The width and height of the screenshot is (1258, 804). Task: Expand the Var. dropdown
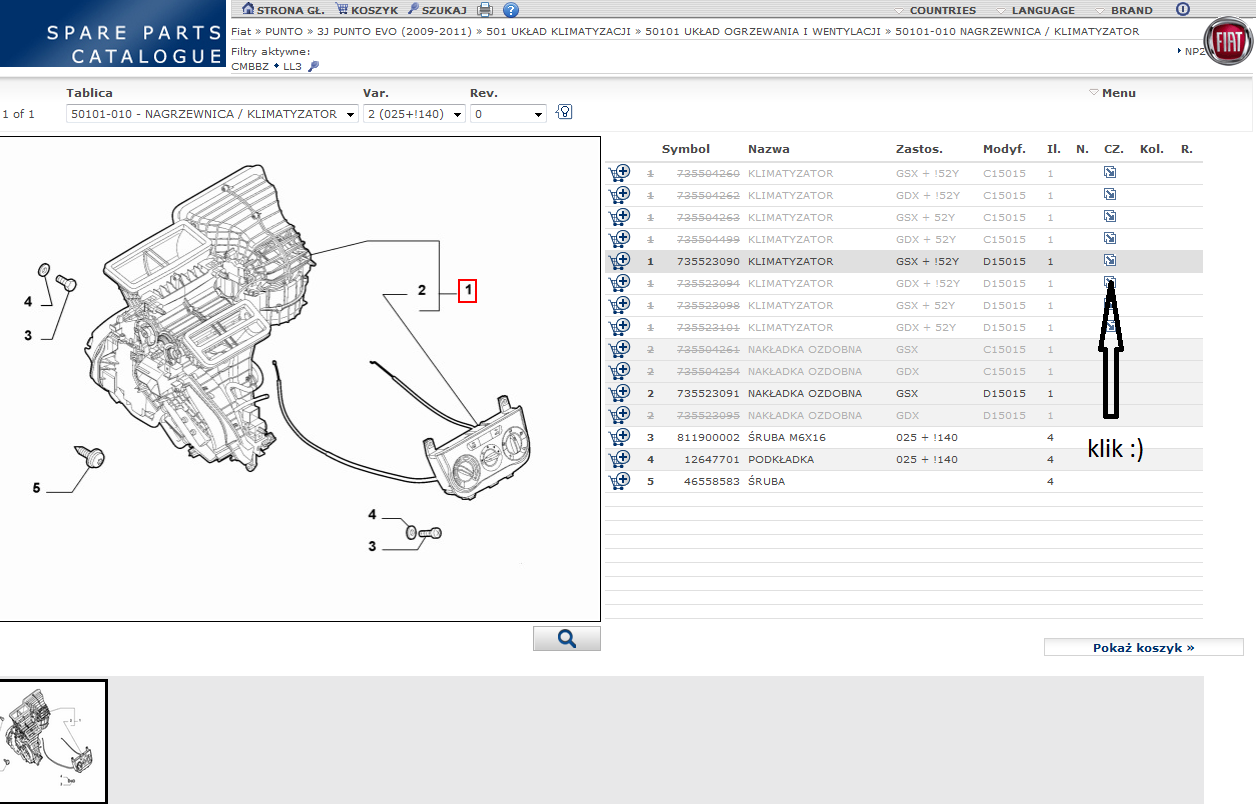point(414,114)
